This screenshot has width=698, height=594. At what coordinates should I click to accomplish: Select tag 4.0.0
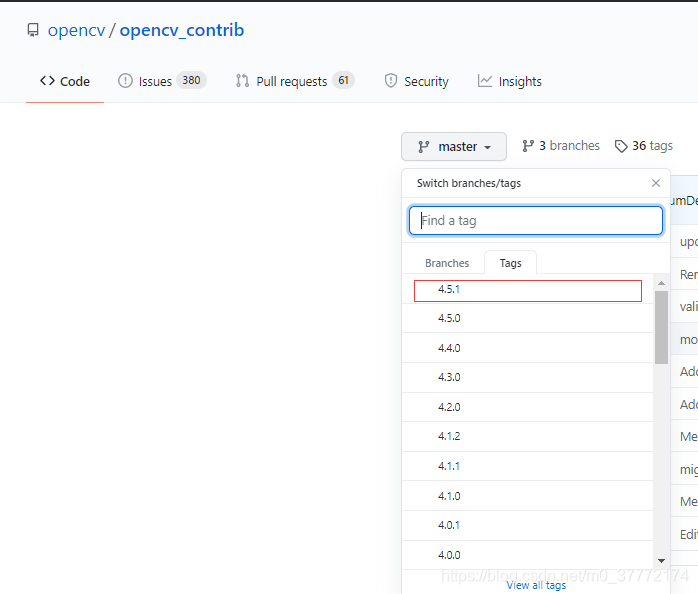[x=528, y=555]
